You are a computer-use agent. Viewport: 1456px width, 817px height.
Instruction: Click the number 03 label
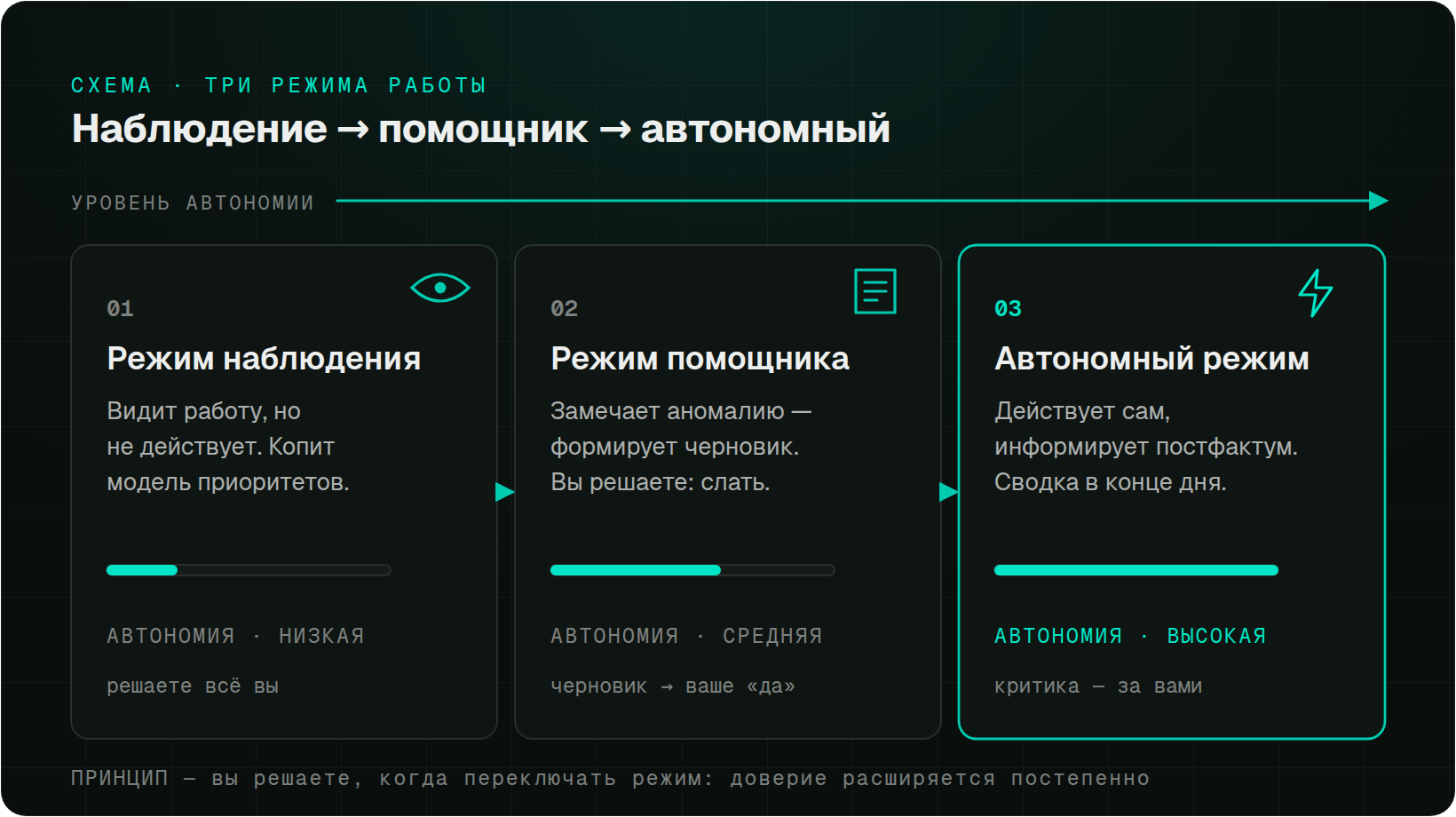point(1008,308)
